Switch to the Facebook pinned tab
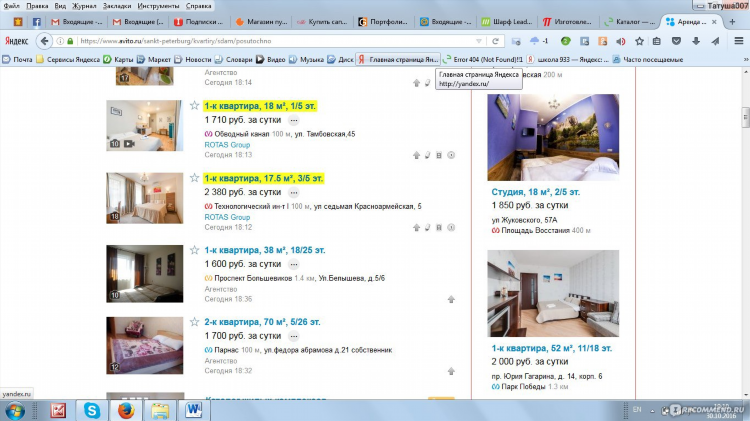 click(36, 22)
